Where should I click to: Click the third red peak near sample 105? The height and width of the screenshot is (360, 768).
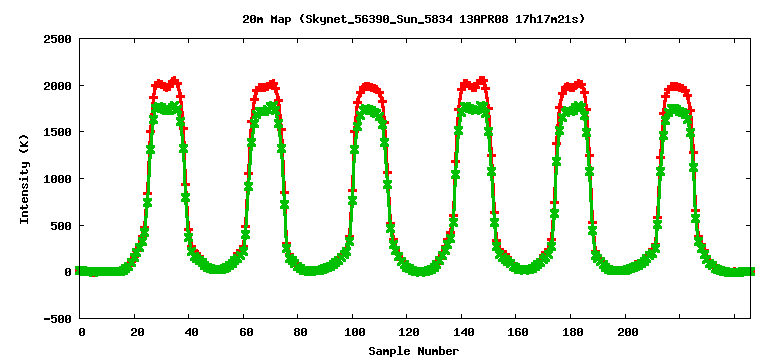tap(368, 88)
